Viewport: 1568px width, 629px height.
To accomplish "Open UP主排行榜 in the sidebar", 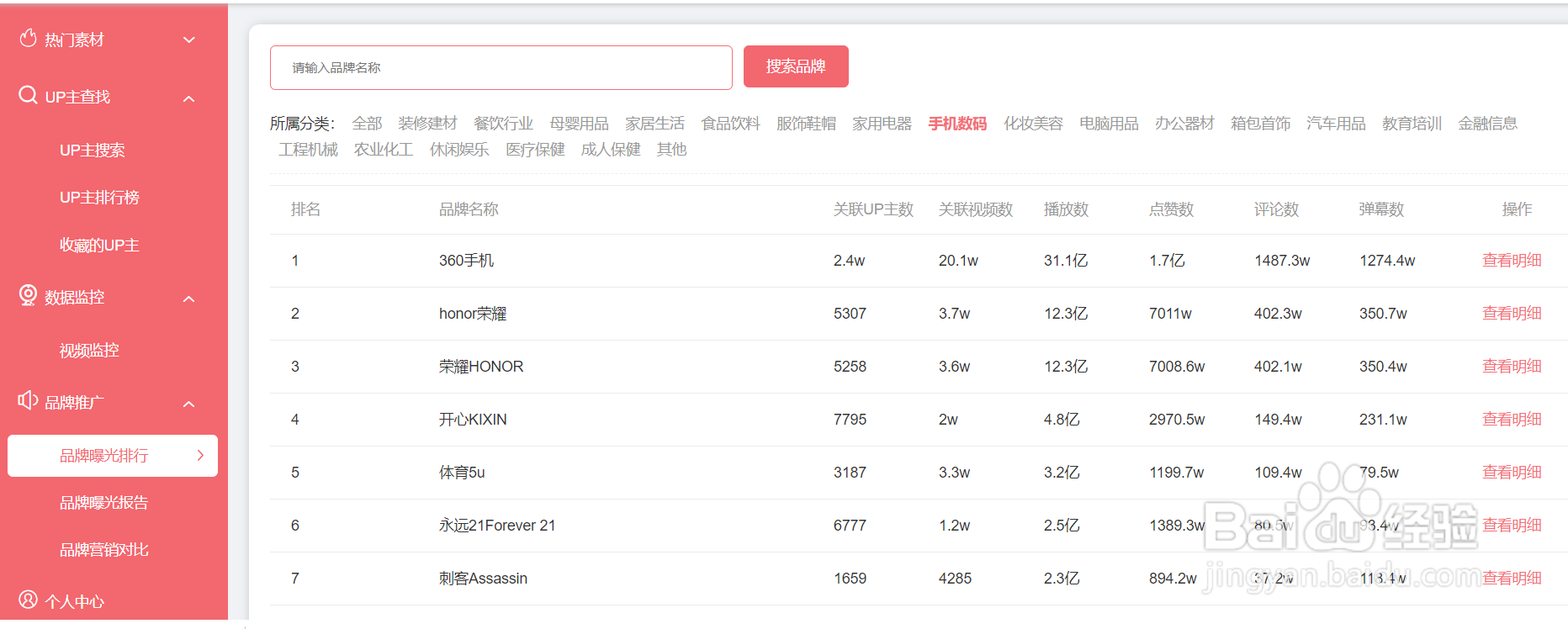I will [99, 197].
